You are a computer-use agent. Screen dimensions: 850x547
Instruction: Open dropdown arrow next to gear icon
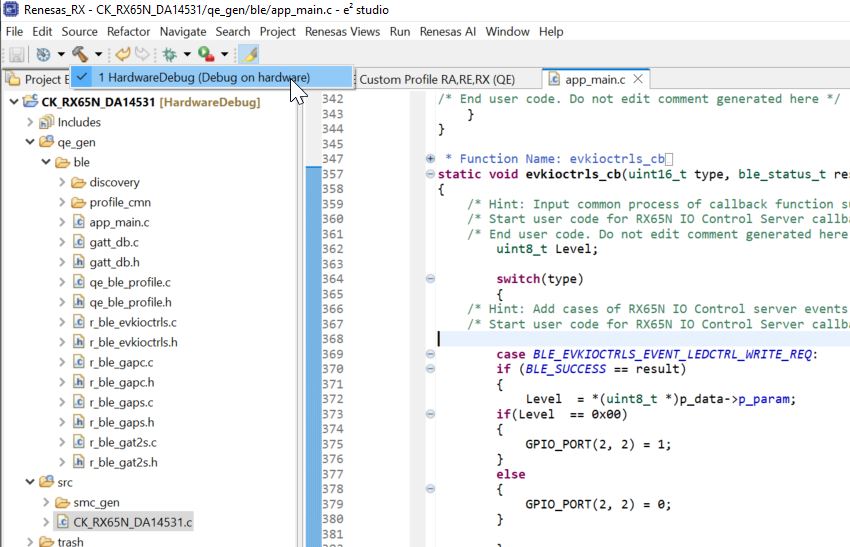[x=61, y=54]
